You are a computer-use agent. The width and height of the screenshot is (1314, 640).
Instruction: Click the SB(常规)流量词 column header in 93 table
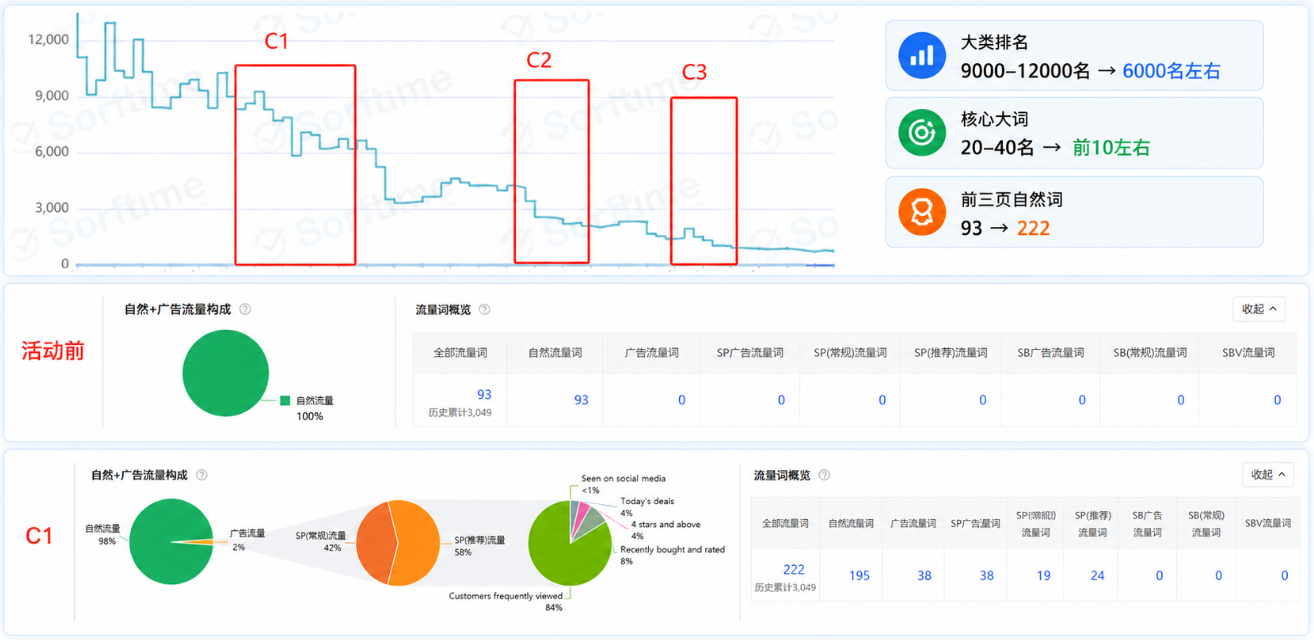point(1150,353)
